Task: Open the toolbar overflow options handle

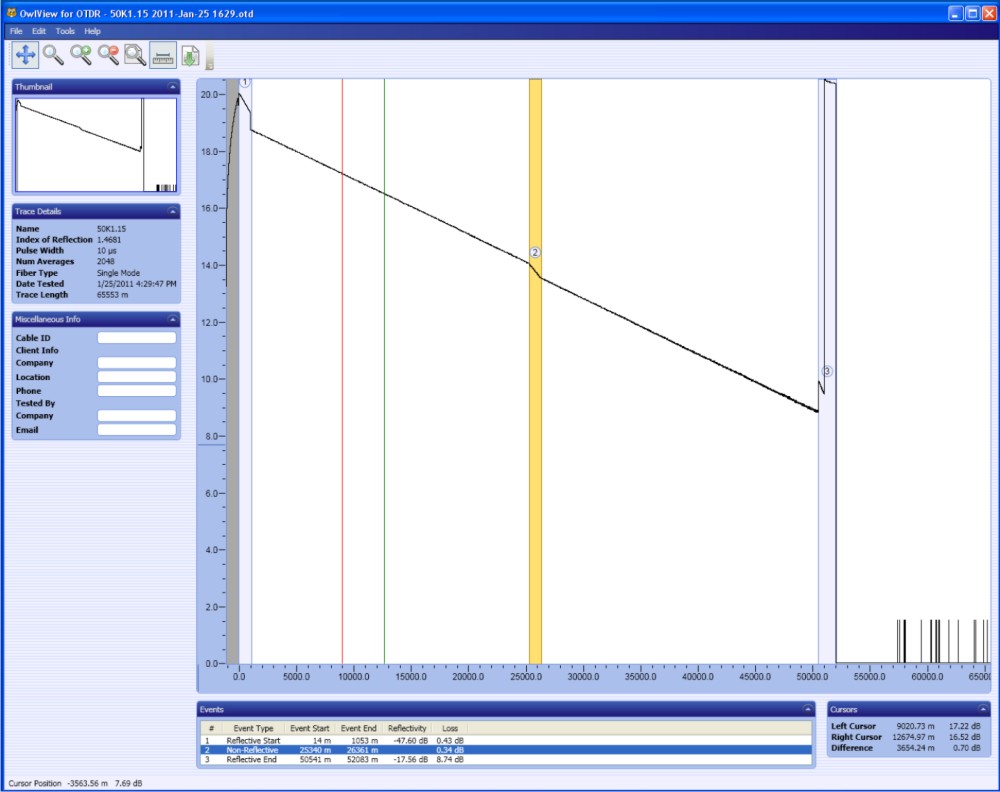Action: (x=209, y=57)
